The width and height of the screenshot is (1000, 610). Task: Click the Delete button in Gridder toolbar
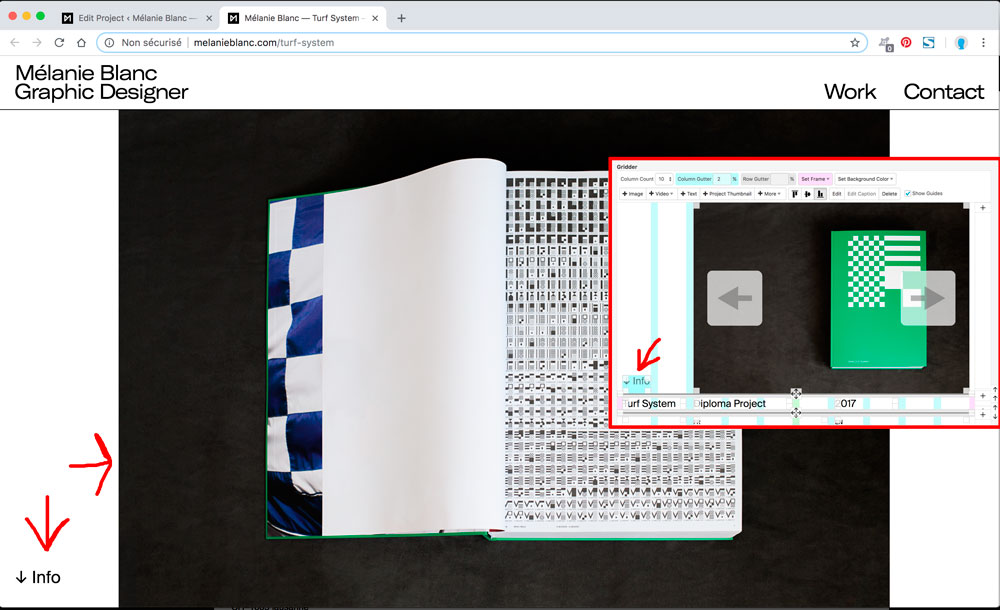click(889, 194)
